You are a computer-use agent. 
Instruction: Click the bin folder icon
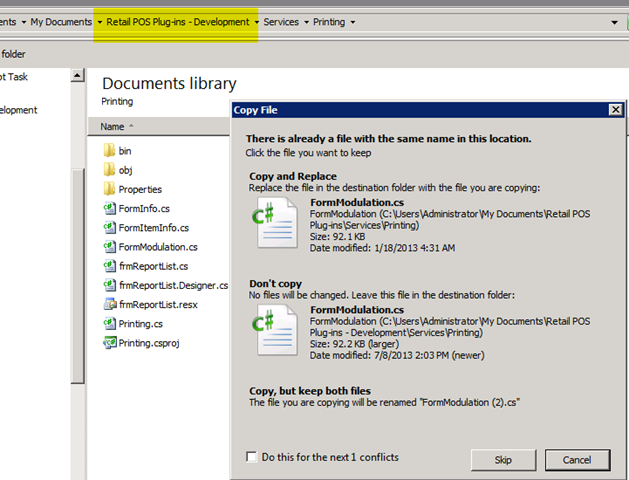(x=110, y=151)
